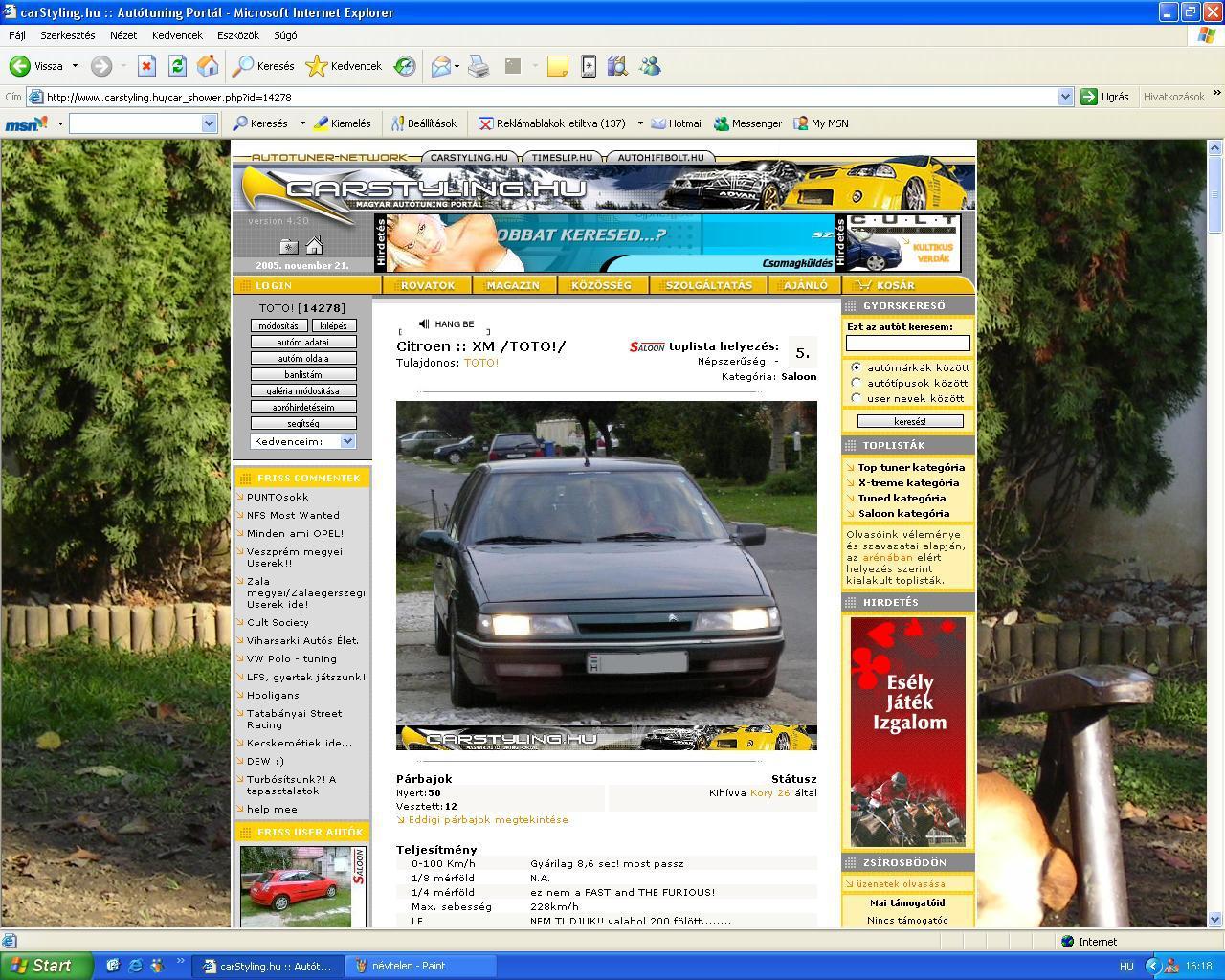The height and width of the screenshot is (980, 1225).
Task: Select user nevek között radio button
Action: tap(857, 398)
